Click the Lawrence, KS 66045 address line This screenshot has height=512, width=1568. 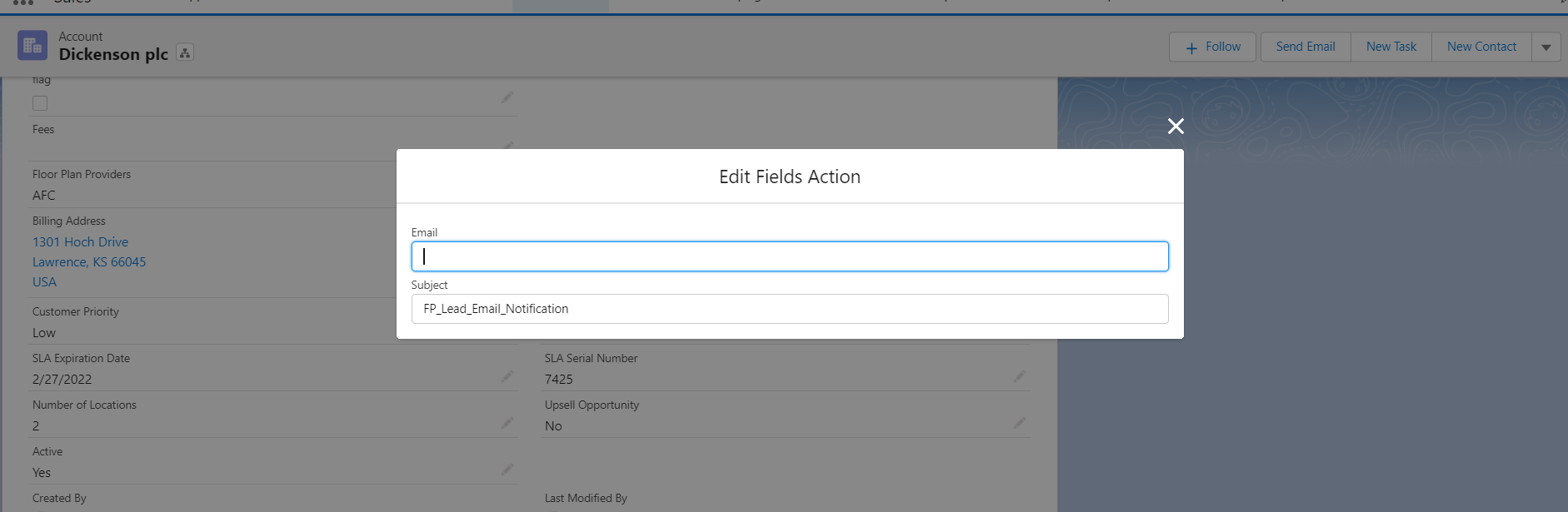pyautogui.click(x=89, y=262)
